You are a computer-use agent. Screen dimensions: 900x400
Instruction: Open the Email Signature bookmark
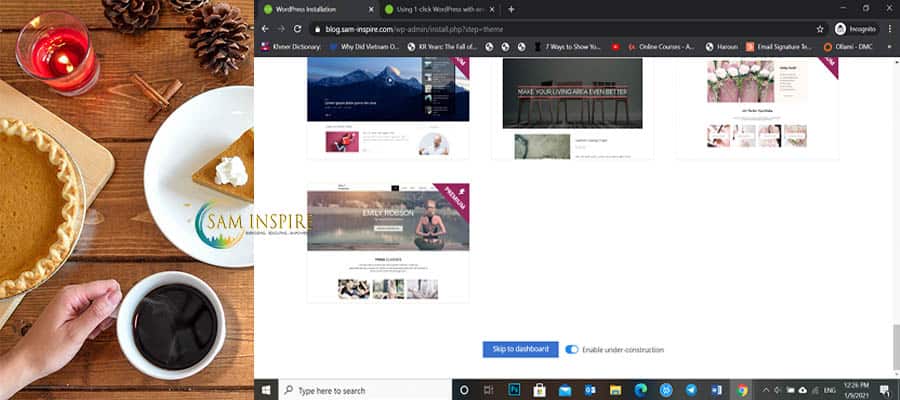pyautogui.click(x=779, y=47)
